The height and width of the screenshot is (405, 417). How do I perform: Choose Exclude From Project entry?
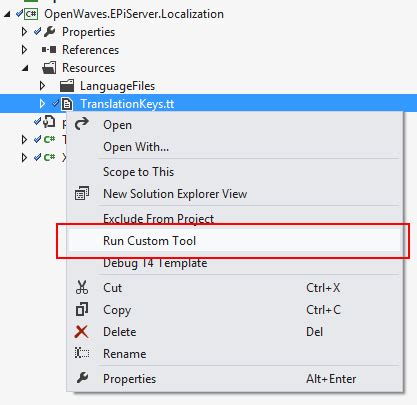click(159, 219)
